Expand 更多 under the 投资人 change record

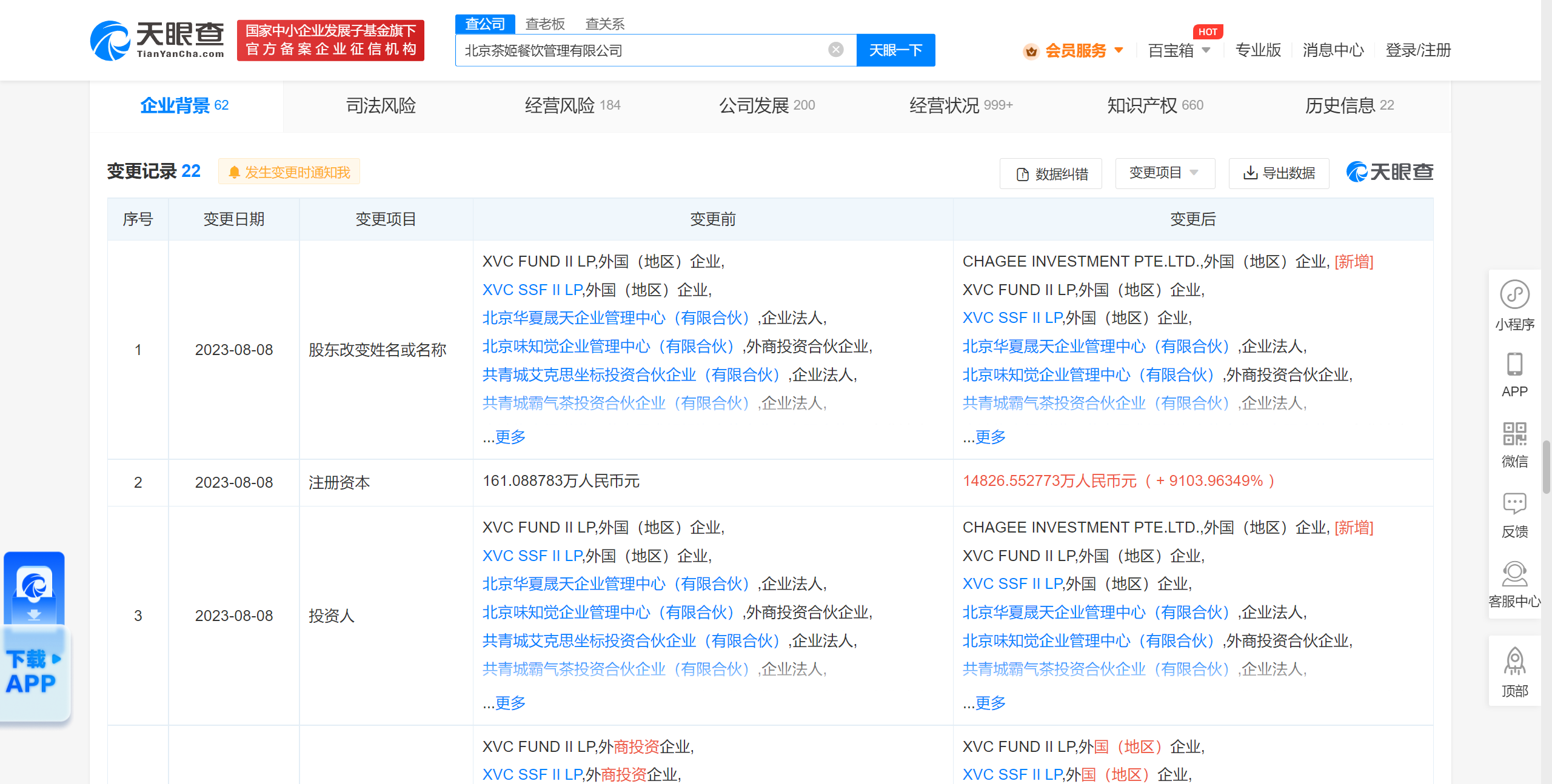click(x=511, y=703)
